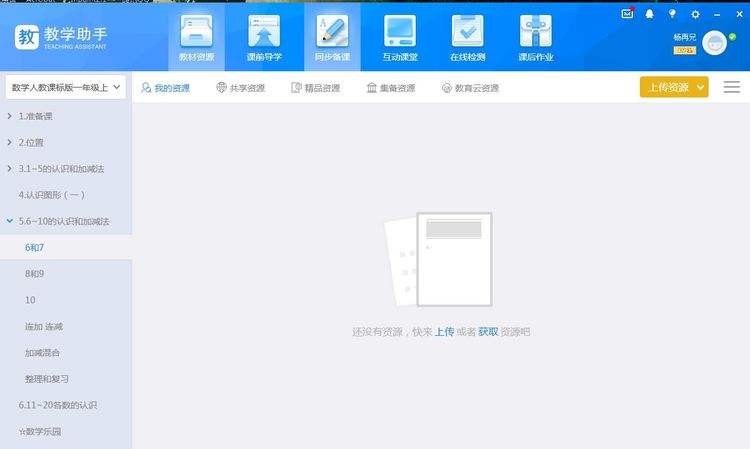Click the message inbox icon
Image resolution: width=750 pixels, height=449 pixels.
pos(627,14)
